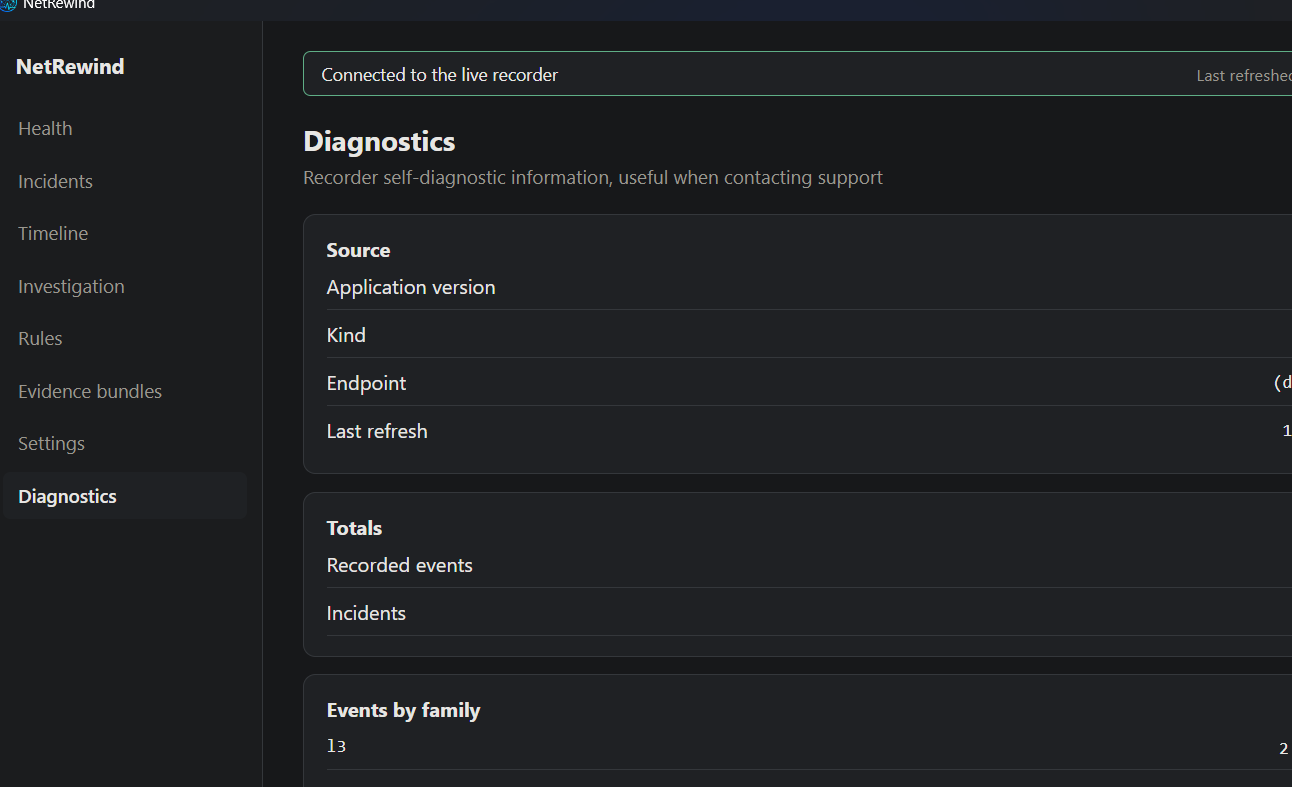Select the Diagnostics sidebar item

(x=125, y=496)
